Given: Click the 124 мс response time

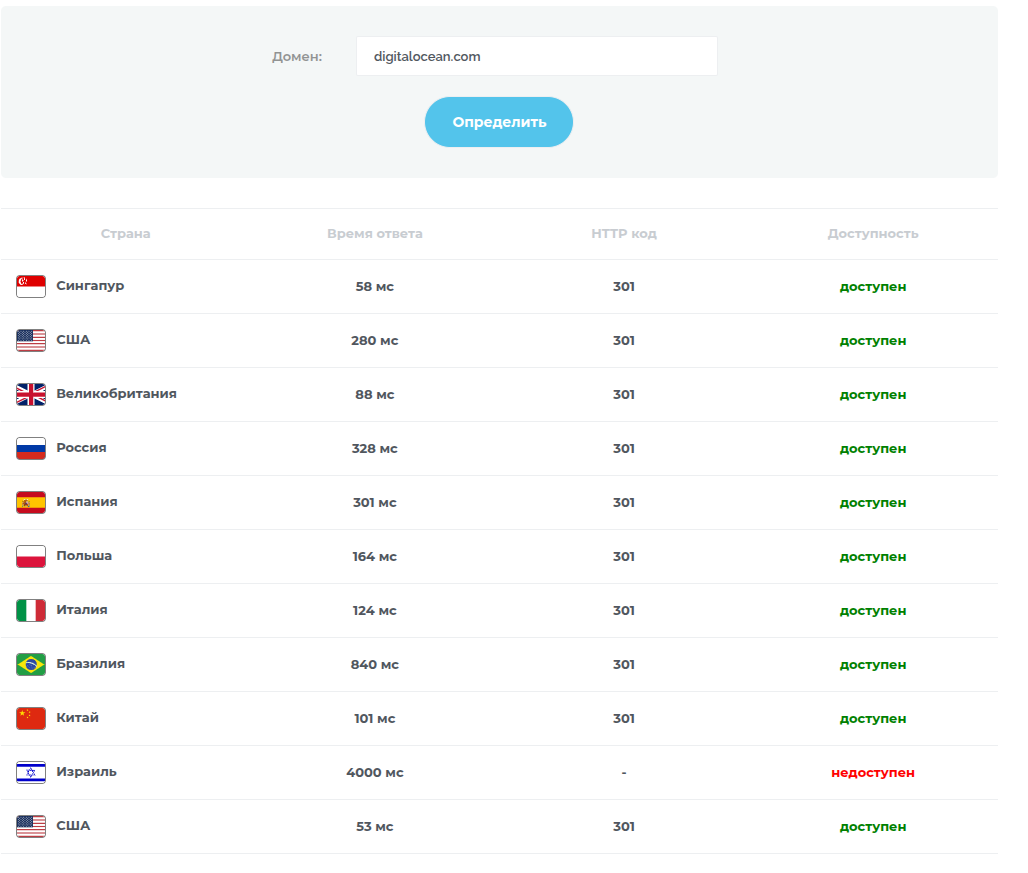Looking at the screenshot, I should point(374,610).
